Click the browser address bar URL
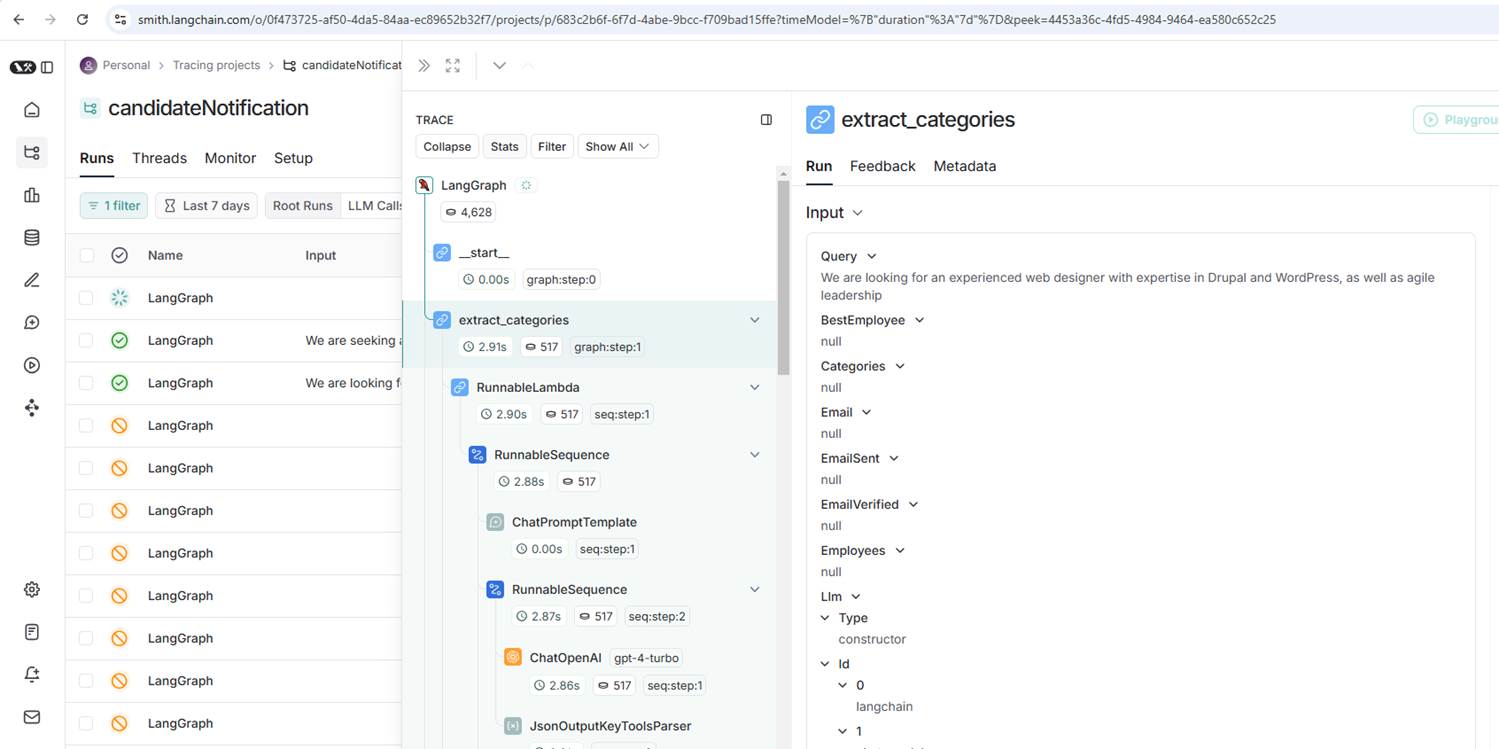1499x749 pixels. (706, 19)
